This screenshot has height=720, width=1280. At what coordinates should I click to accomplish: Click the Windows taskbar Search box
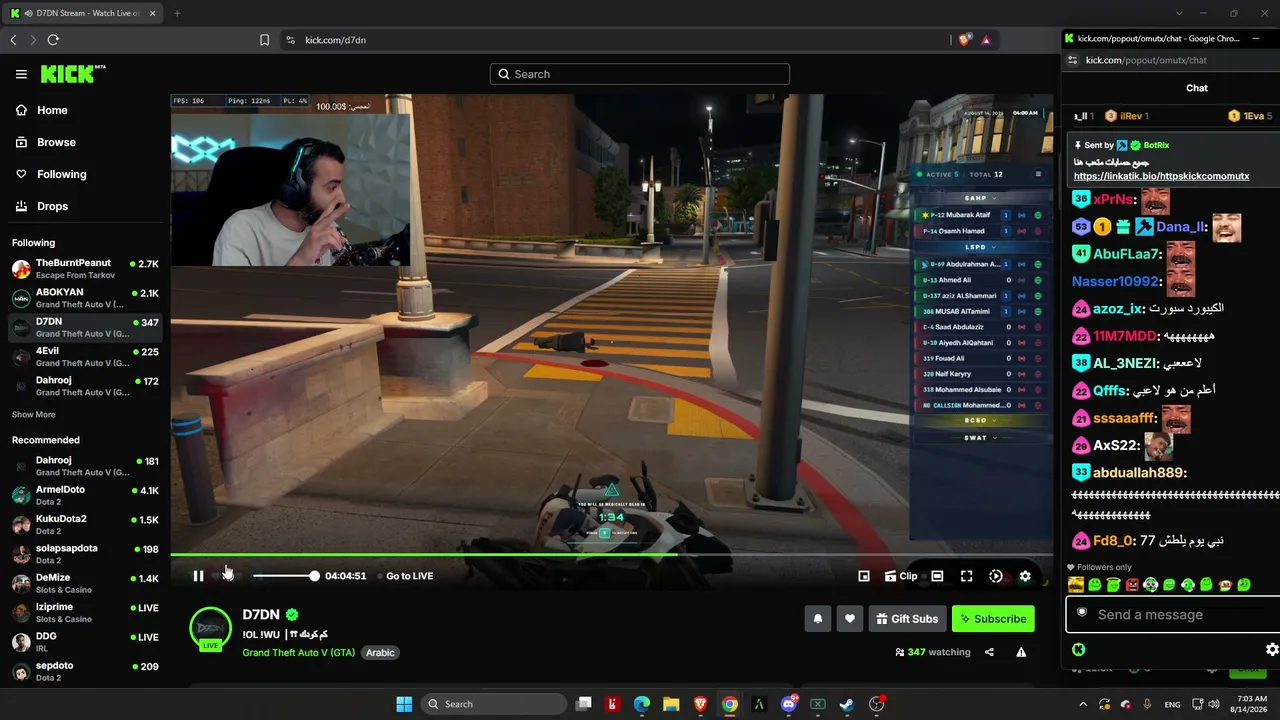tap(494, 704)
